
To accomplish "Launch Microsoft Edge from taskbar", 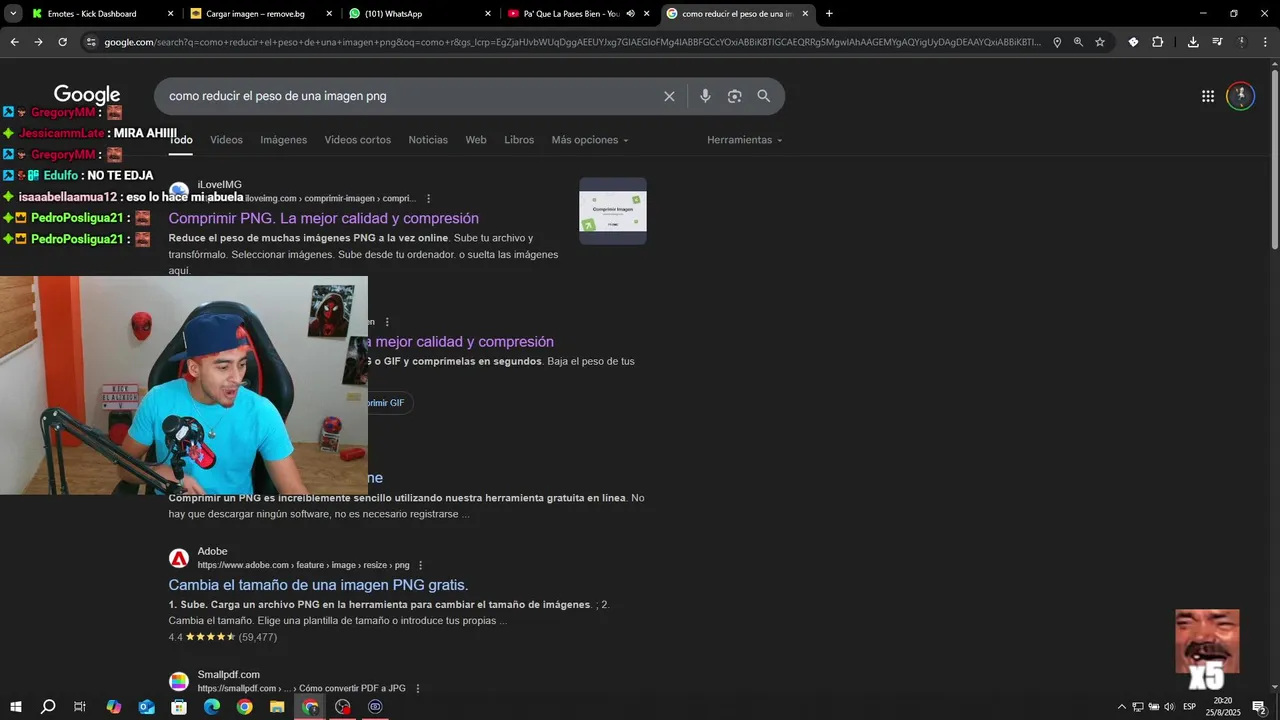I will tap(212, 707).
